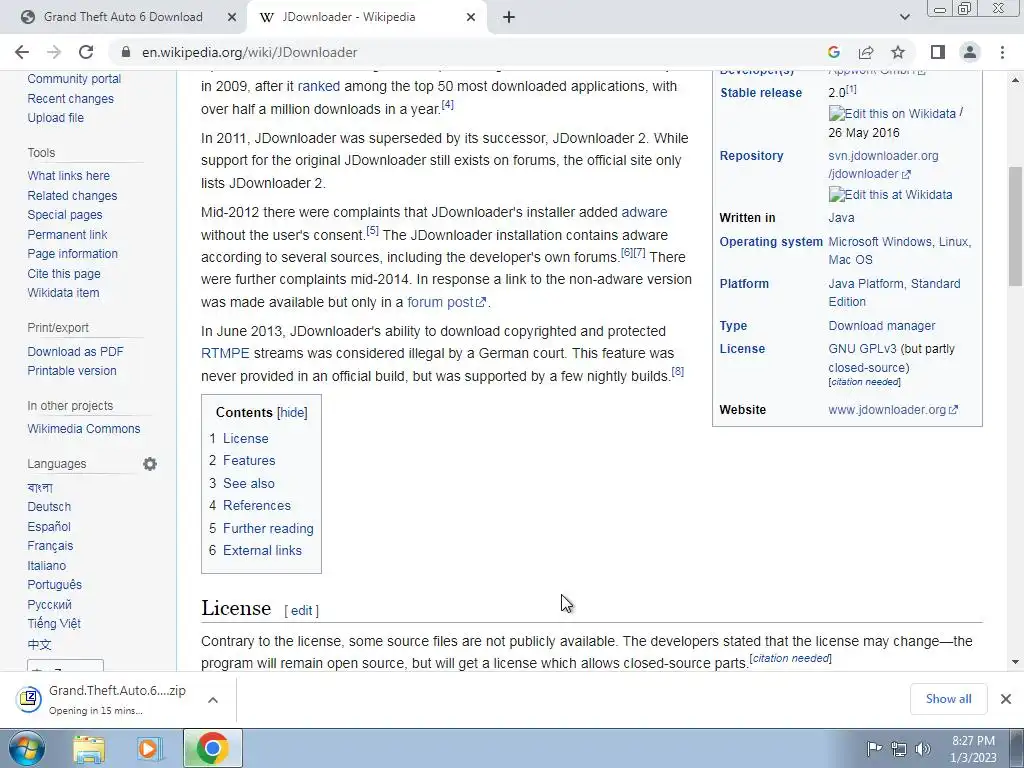Click Chrome icon in taskbar
The height and width of the screenshot is (768, 1024).
212,748
